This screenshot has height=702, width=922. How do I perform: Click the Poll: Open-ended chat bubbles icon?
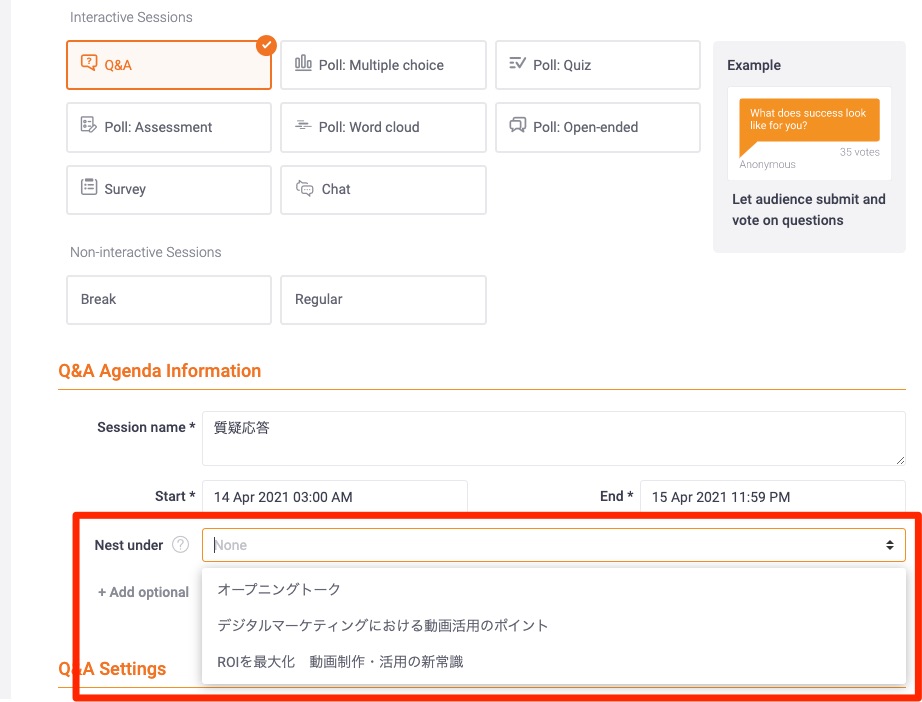(x=517, y=126)
